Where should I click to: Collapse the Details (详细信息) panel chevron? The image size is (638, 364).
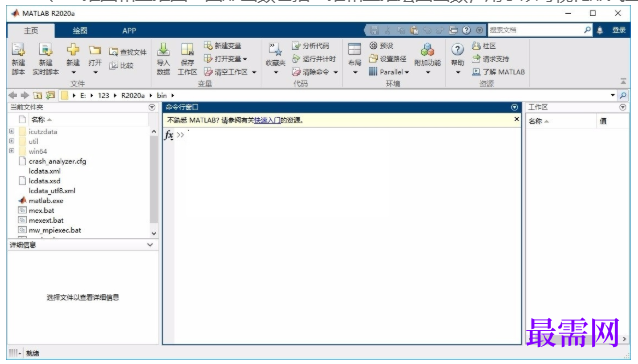(x=150, y=245)
